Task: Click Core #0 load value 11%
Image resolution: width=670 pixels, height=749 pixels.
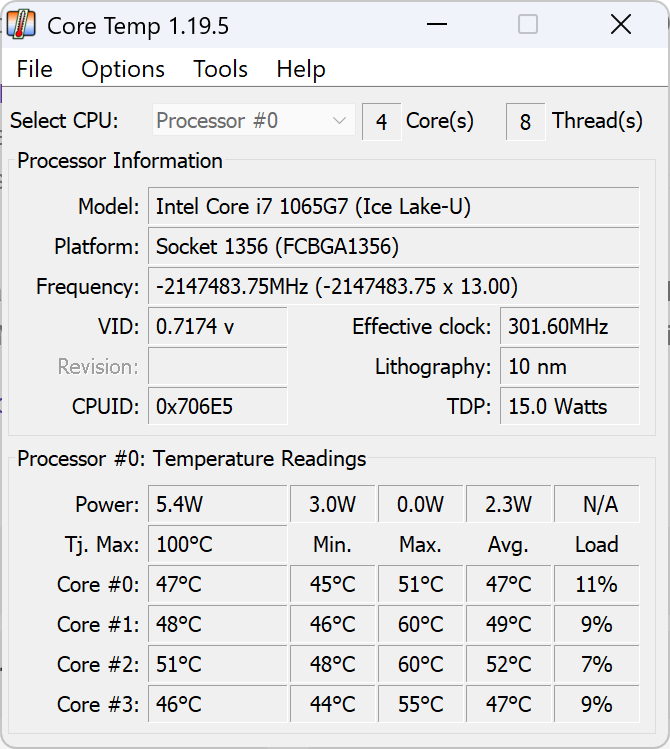Action: [x=596, y=584]
